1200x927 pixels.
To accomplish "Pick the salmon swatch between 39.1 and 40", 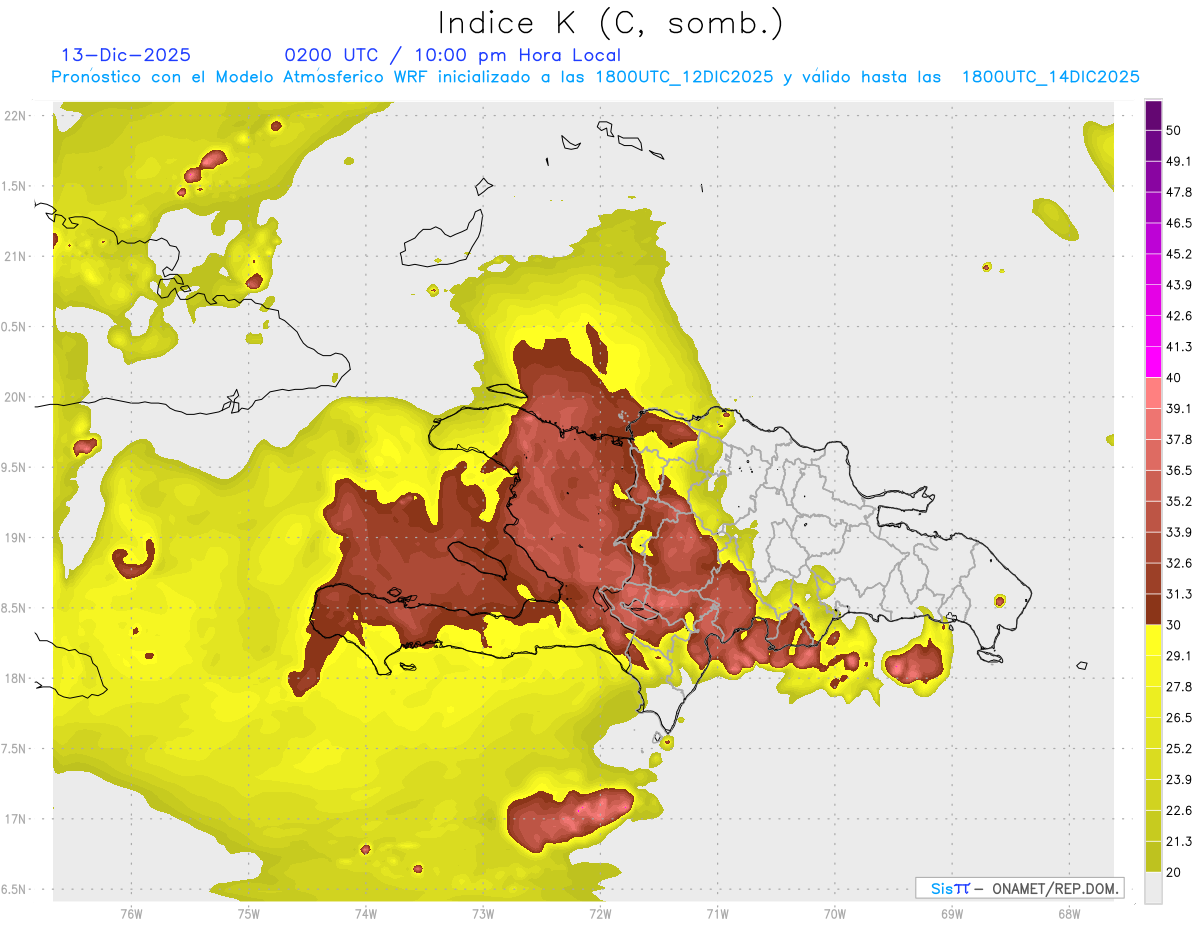I will coord(1154,393).
